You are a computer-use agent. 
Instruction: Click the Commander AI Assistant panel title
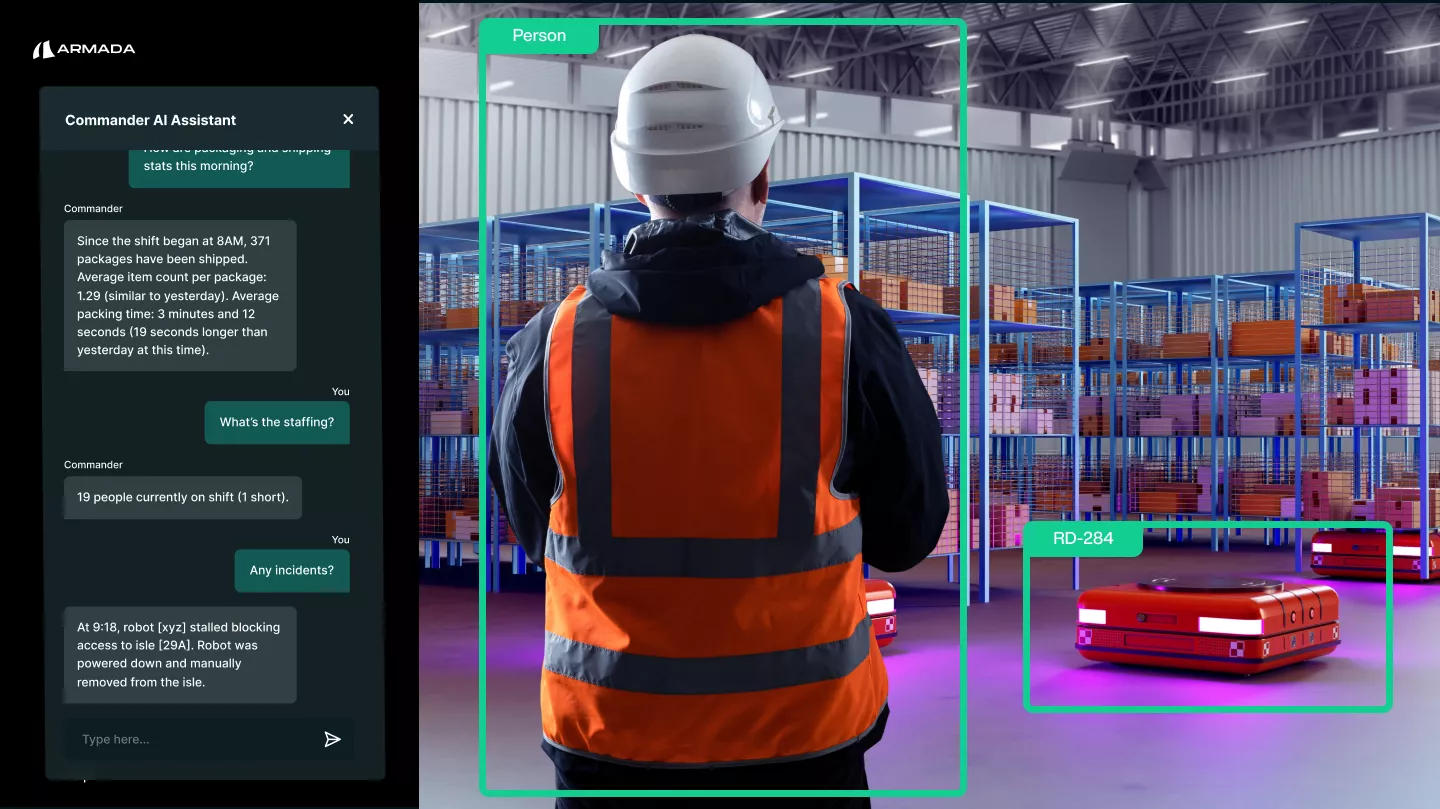pyautogui.click(x=150, y=119)
